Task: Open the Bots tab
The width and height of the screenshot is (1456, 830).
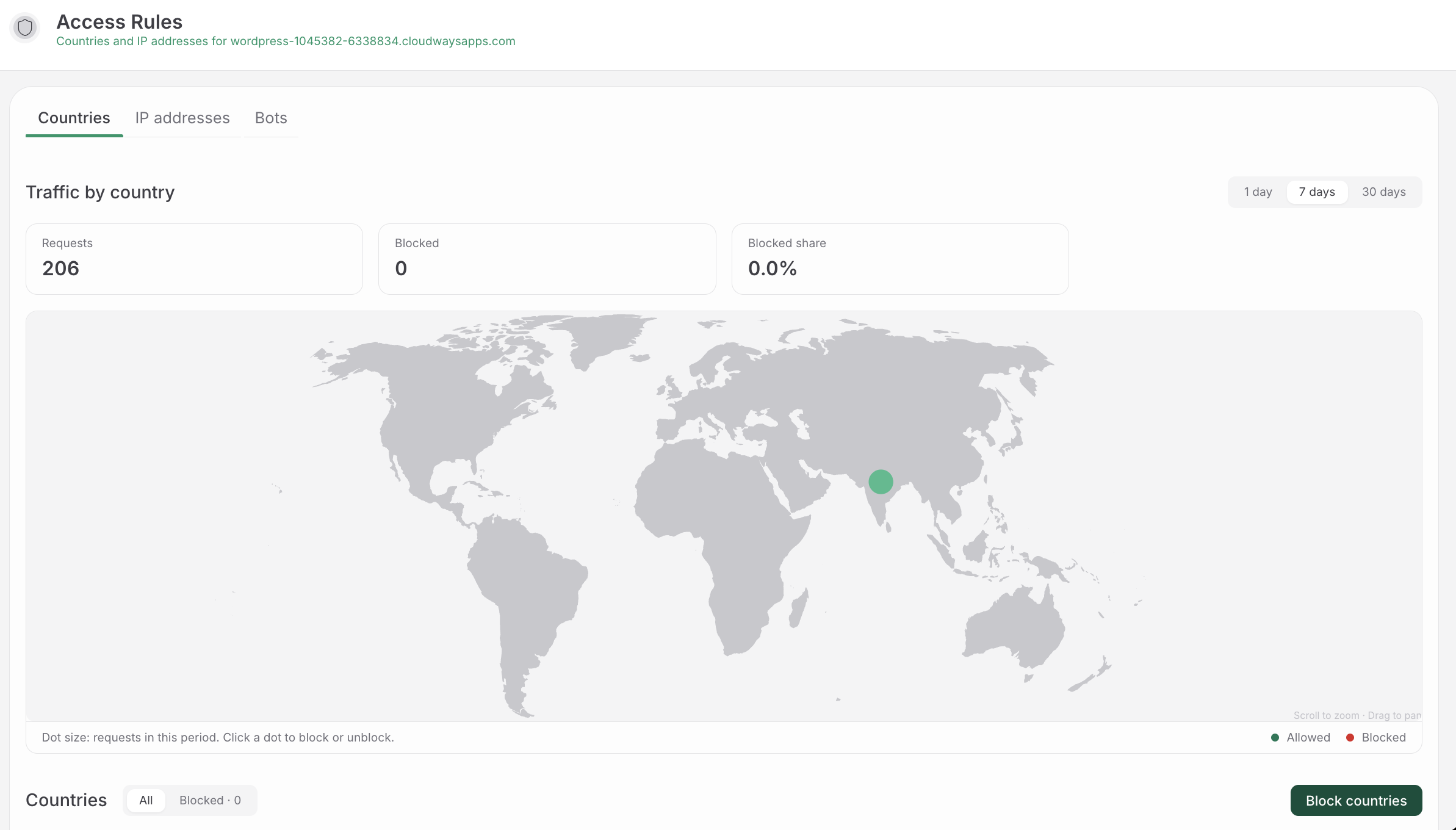Action: click(x=271, y=118)
